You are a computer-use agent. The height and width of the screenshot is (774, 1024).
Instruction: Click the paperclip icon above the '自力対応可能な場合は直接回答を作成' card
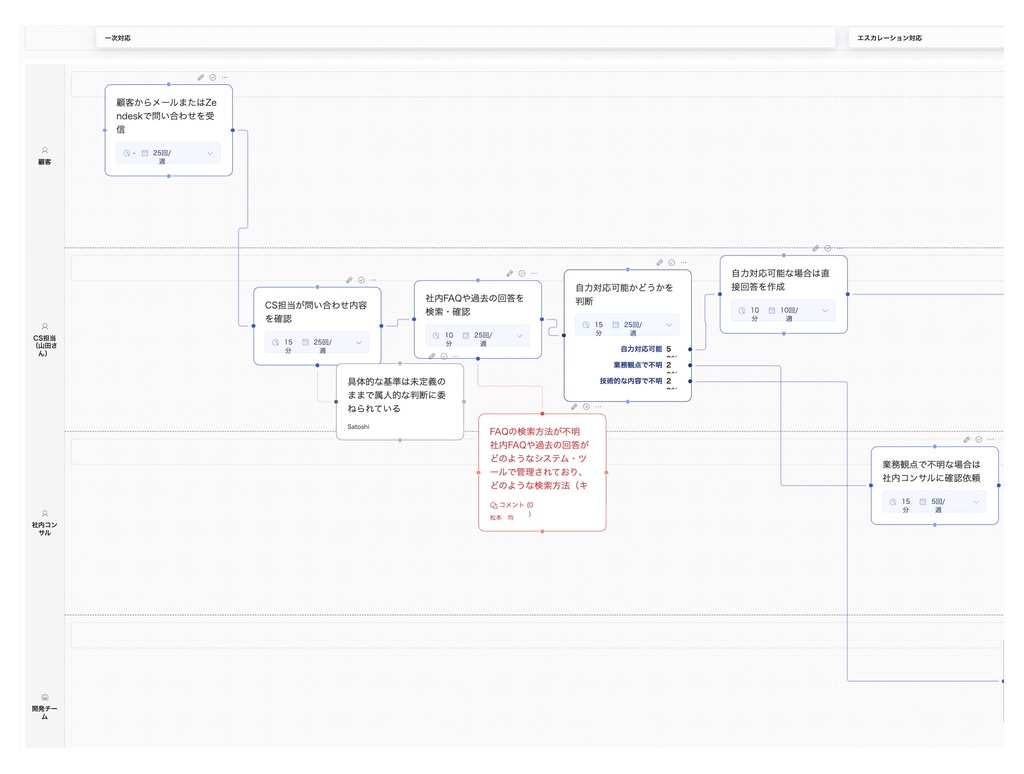pos(815,248)
